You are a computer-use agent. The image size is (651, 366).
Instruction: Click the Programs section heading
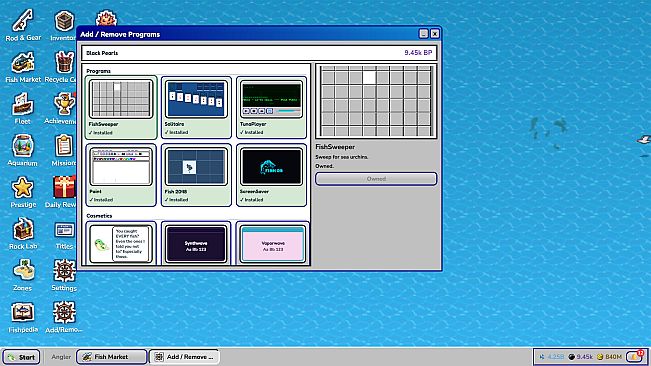click(x=98, y=71)
